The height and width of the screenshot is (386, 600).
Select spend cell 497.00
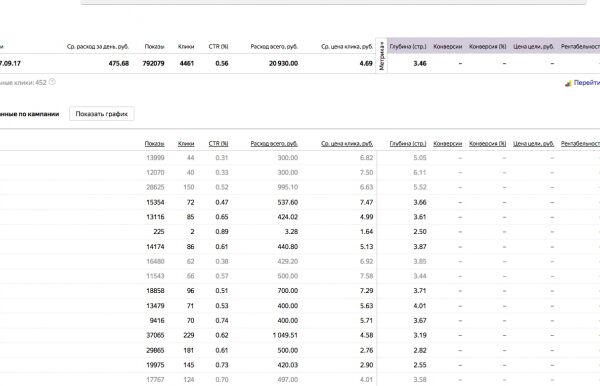click(288, 379)
